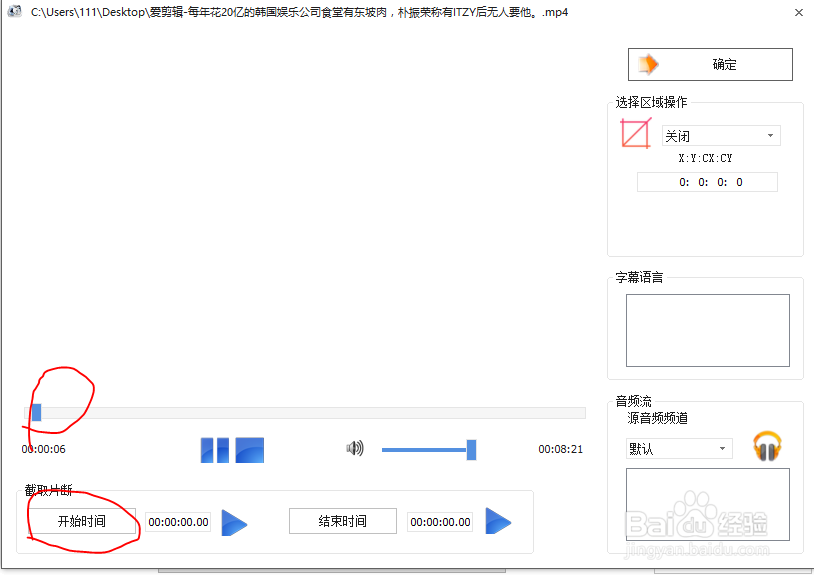Adjust the volume slider handle

click(x=471, y=450)
